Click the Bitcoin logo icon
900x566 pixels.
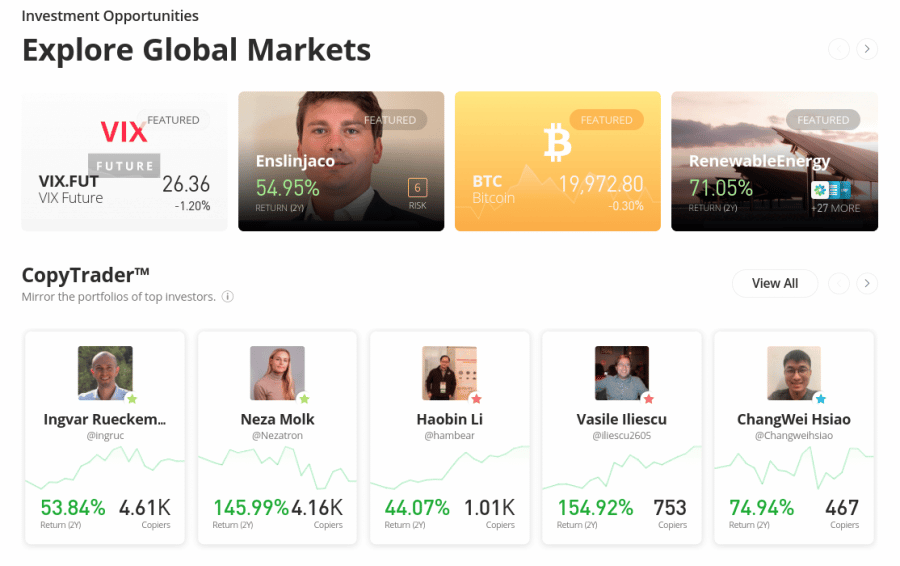click(x=557, y=143)
